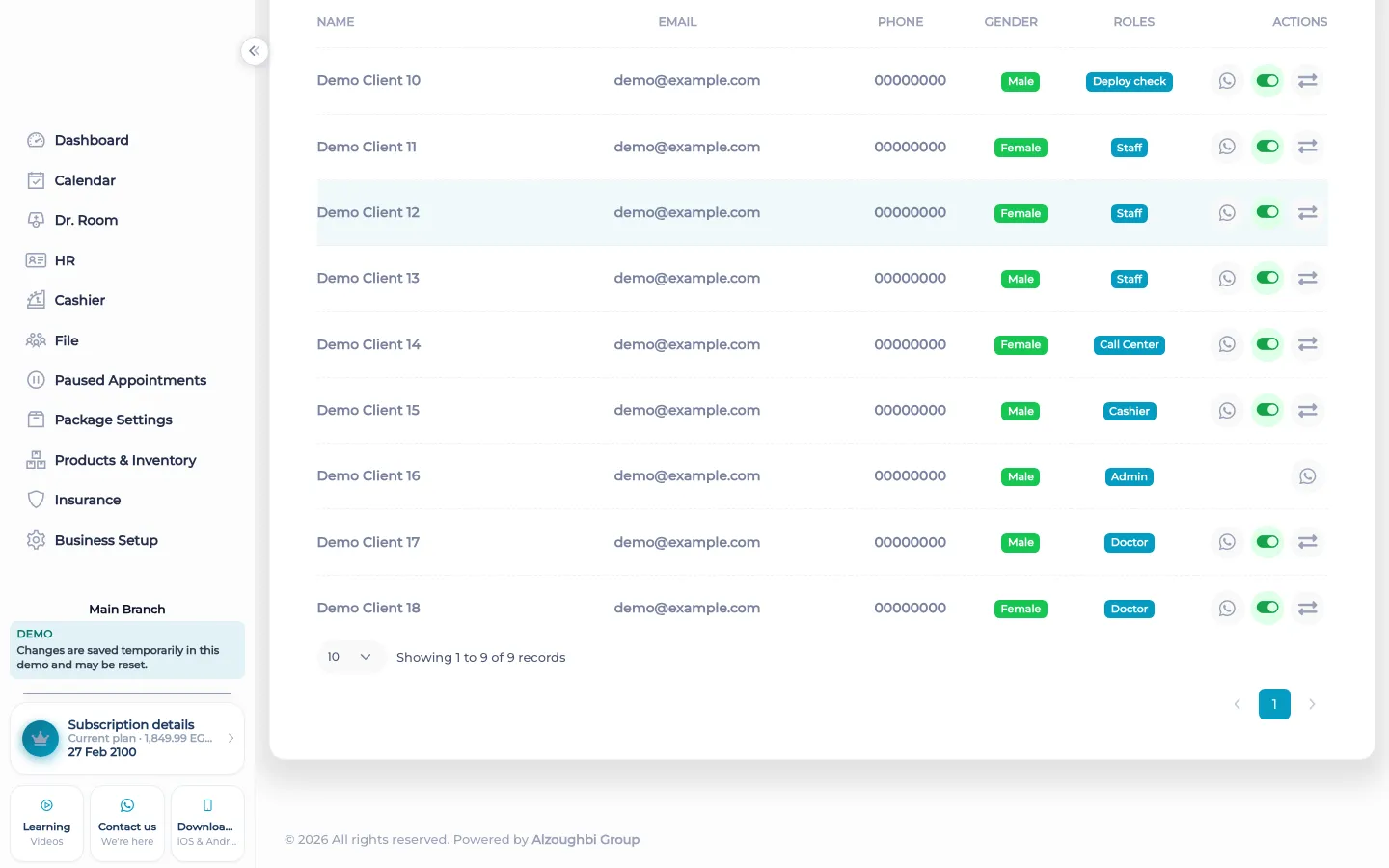Sort by NAME column header
This screenshot has width=1389, height=868.
(336, 22)
